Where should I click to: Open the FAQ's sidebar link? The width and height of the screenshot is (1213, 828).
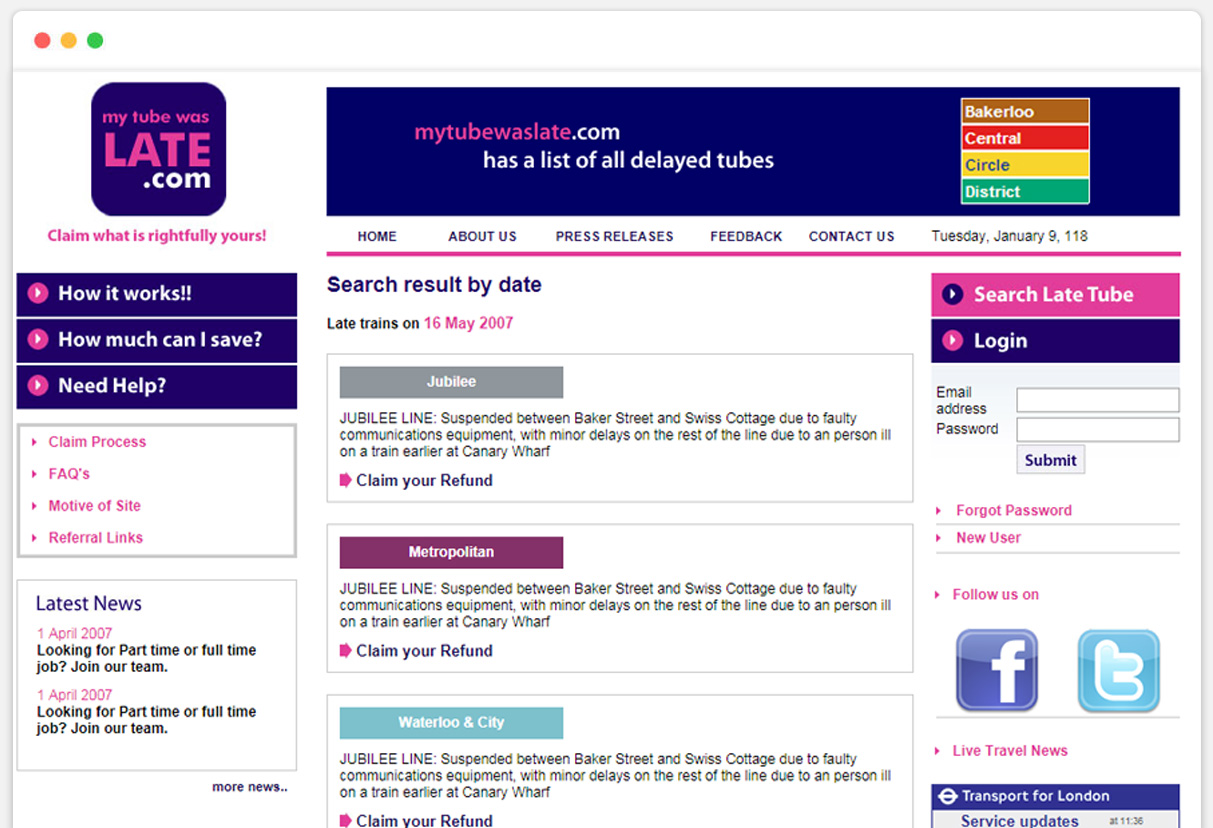tap(69, 473)
